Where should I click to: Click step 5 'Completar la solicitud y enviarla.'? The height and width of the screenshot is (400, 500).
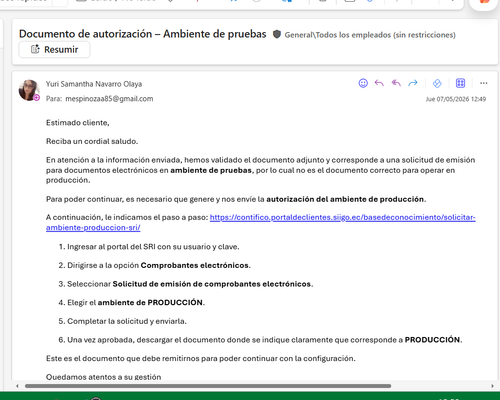click(x=127, y=321)
